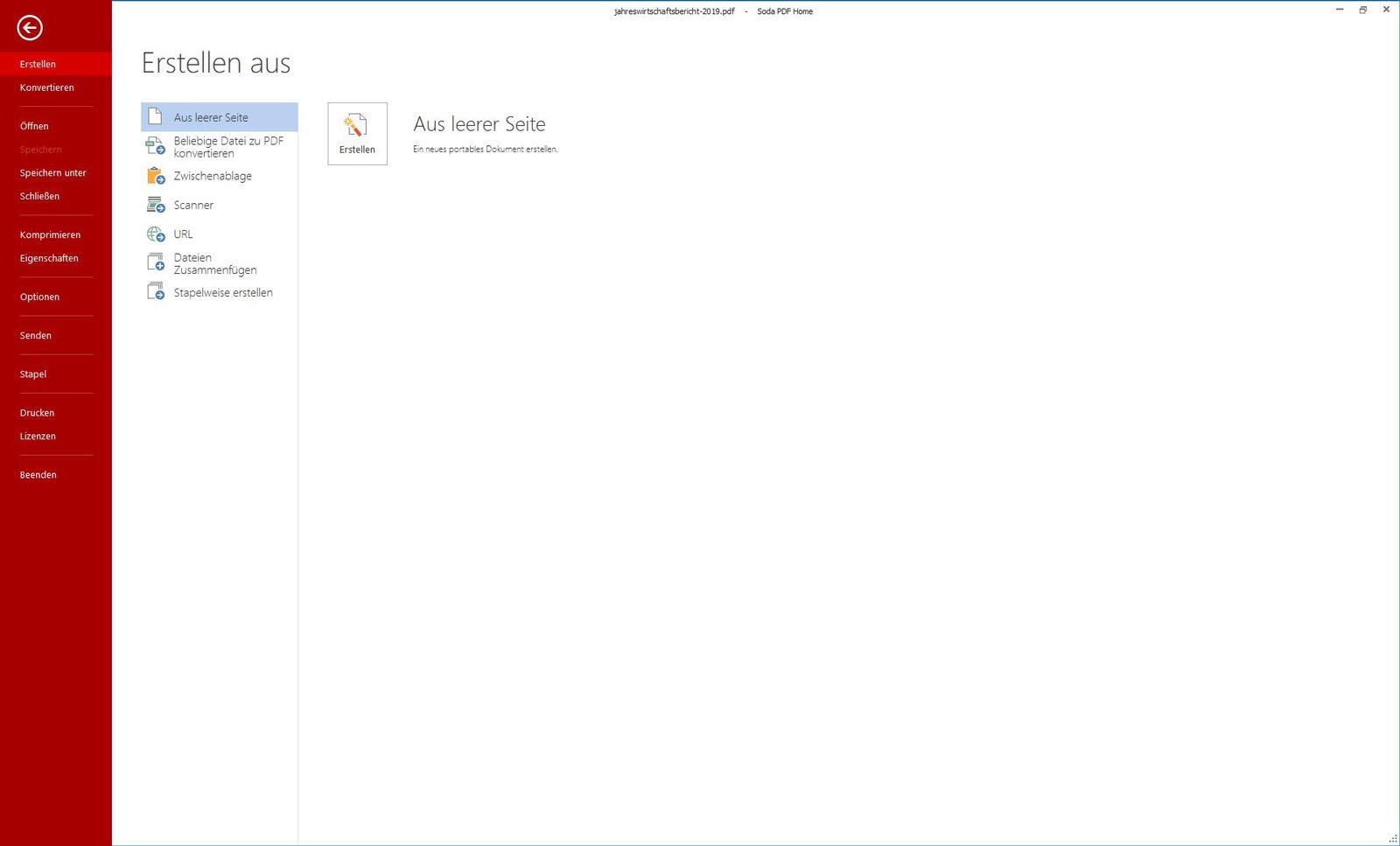Select Beliebige Datei zu PDF konvertieren
This screenshot has height=846, width=1400.
[x=220, y=146]
